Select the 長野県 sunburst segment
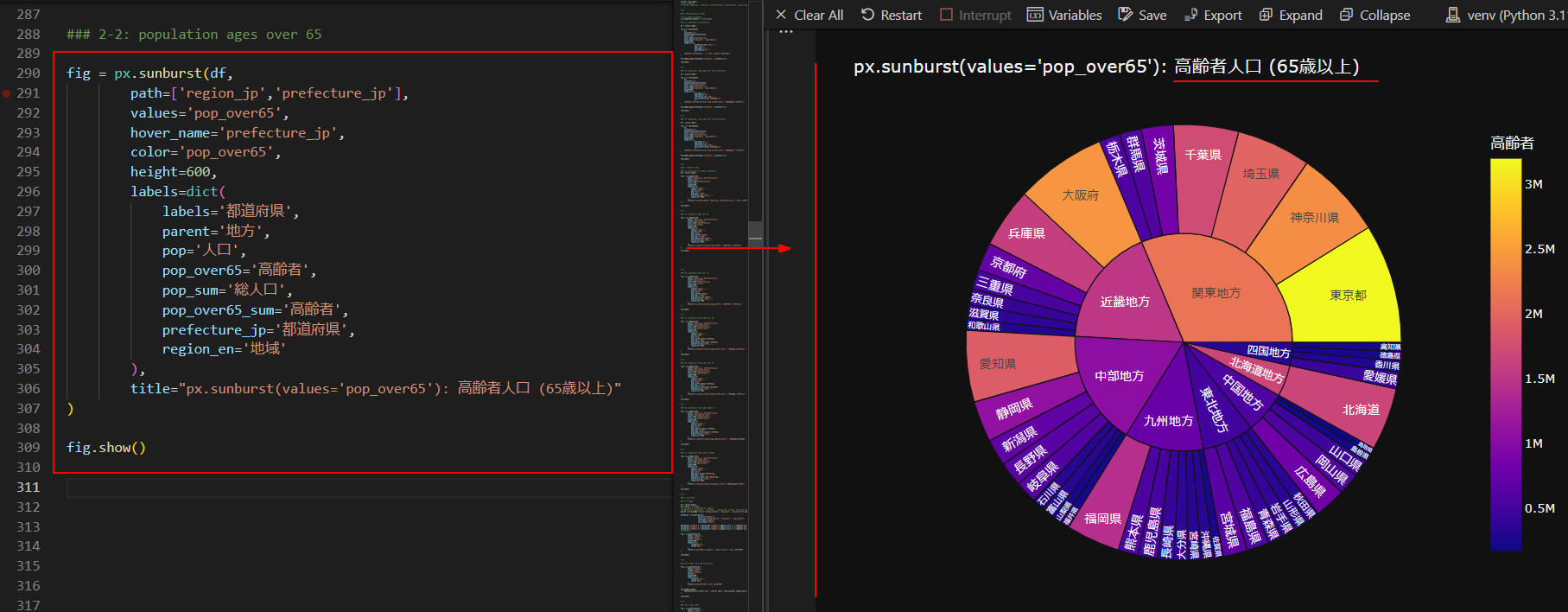The height and width of the screenshot is (612, 1568). click(1031, 459)
